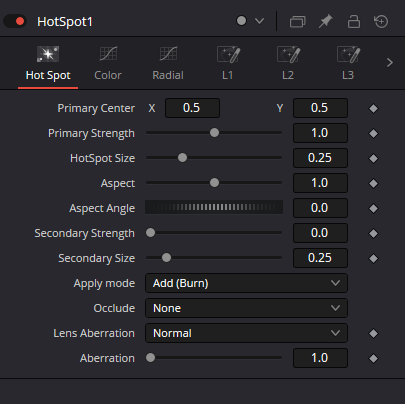Click the Aspect Angle label
Screen dimensions: 405x404
[102, 208]
